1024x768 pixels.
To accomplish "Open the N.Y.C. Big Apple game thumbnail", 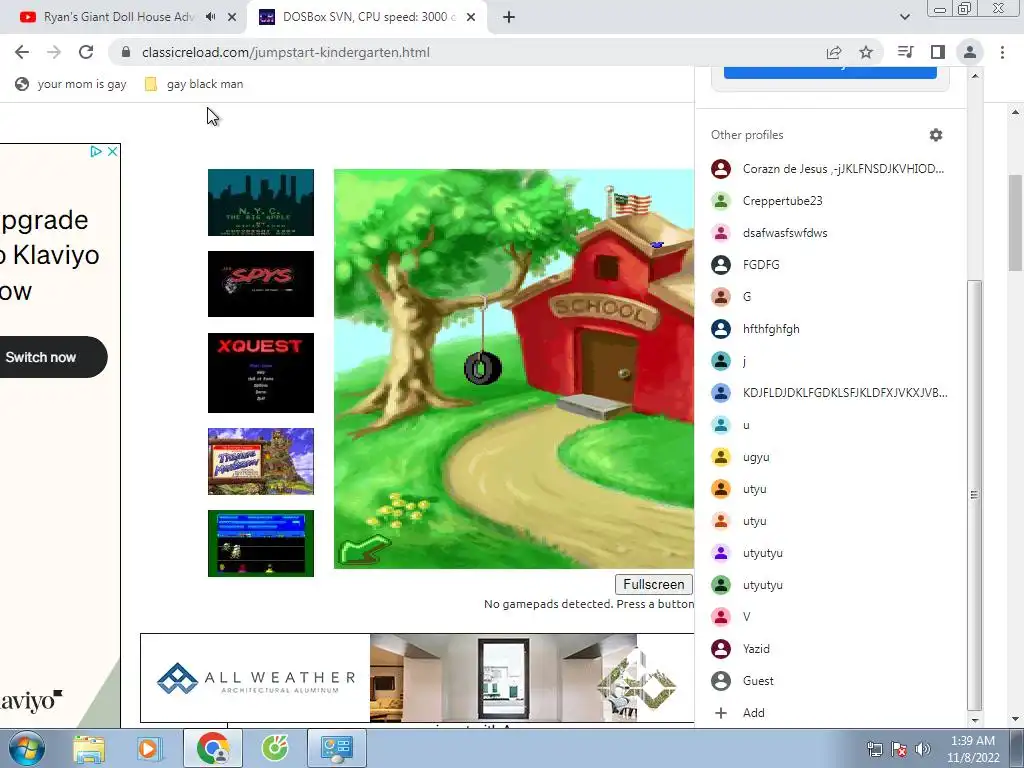I will [x=261, y=202].
